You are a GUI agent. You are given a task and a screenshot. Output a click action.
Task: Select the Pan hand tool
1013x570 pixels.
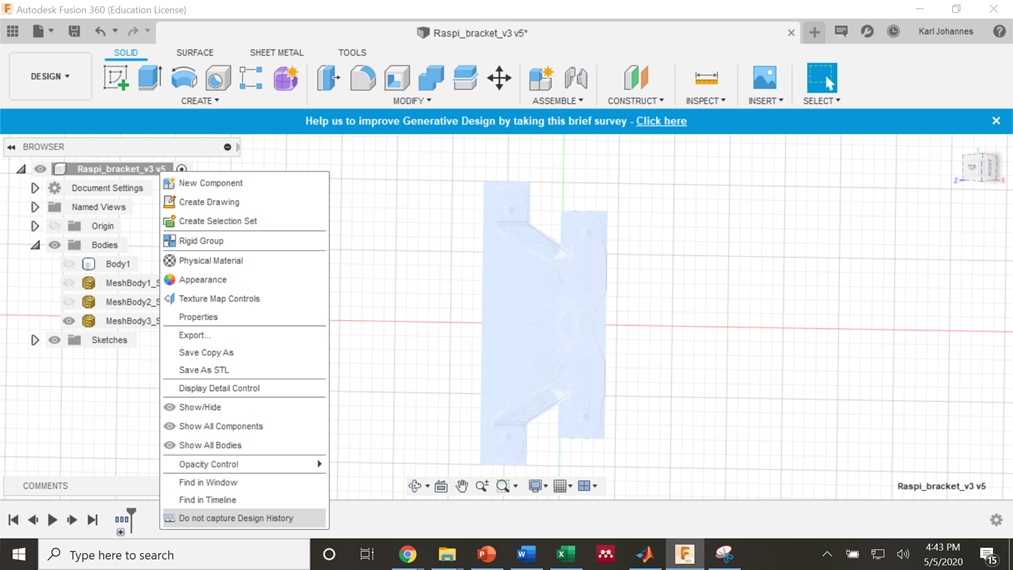click(461, 486)
